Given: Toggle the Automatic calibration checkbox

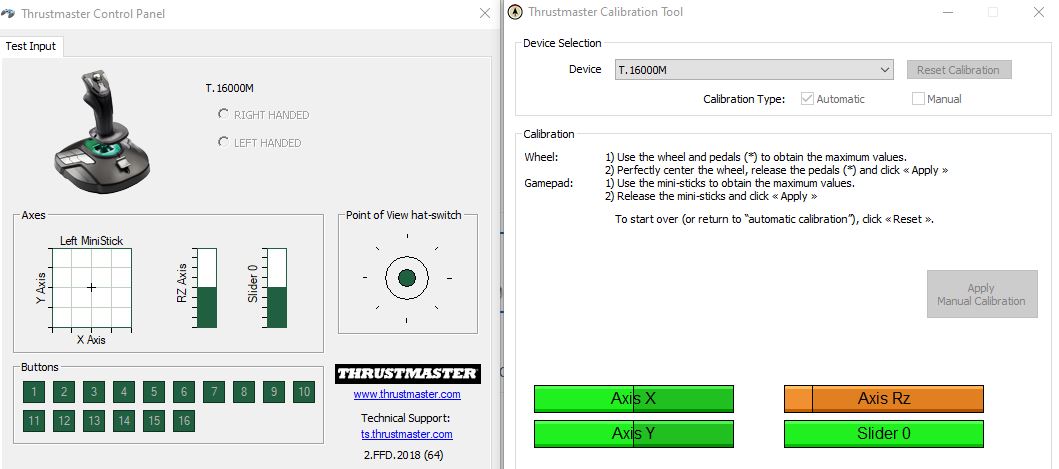Looking at the screenshot, I should pos(806,99).
